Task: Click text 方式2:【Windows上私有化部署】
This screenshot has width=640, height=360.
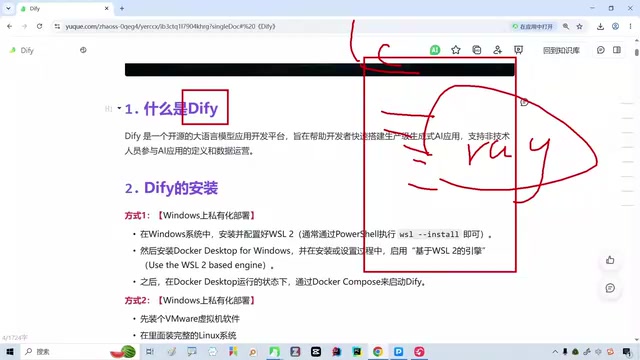Action: (x=190, y=300)
